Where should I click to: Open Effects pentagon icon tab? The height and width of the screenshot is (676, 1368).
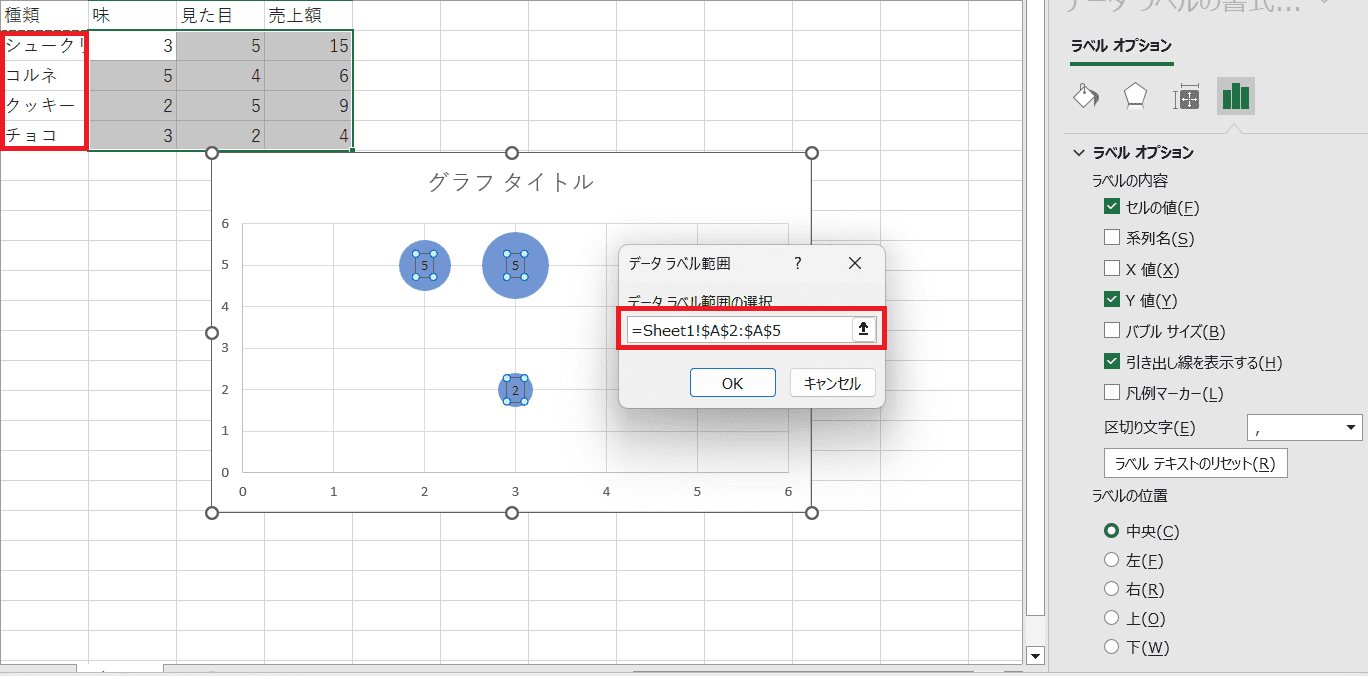[x=1135, y=96]
